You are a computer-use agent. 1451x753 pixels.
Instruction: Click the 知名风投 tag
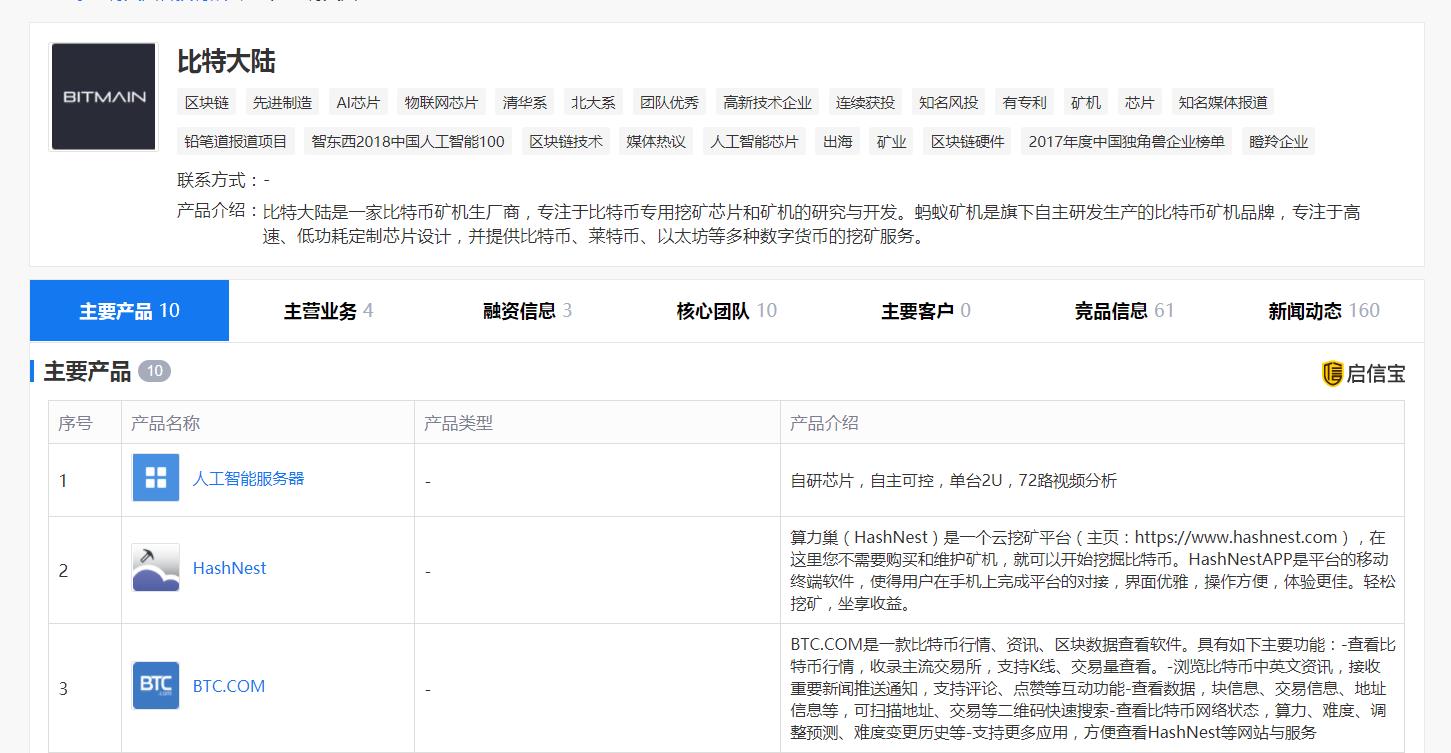[949, 102]
